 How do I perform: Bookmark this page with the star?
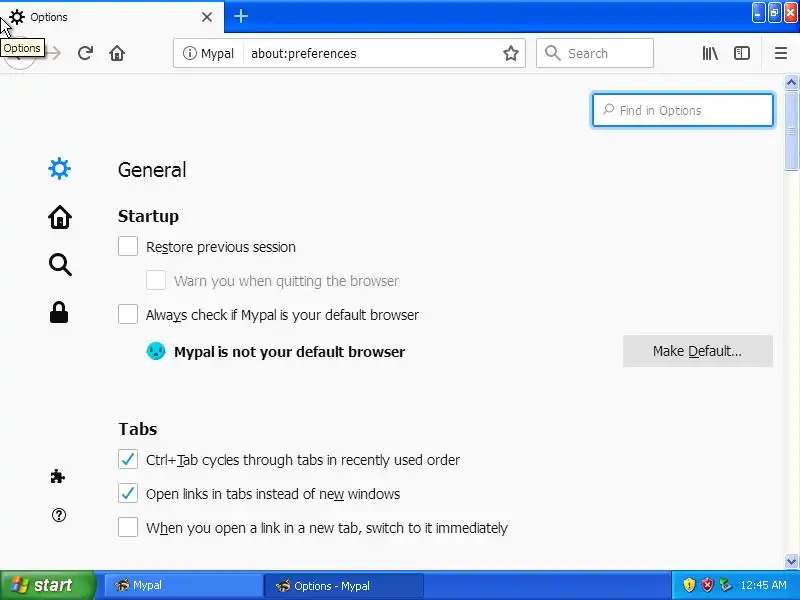point(511,53)
